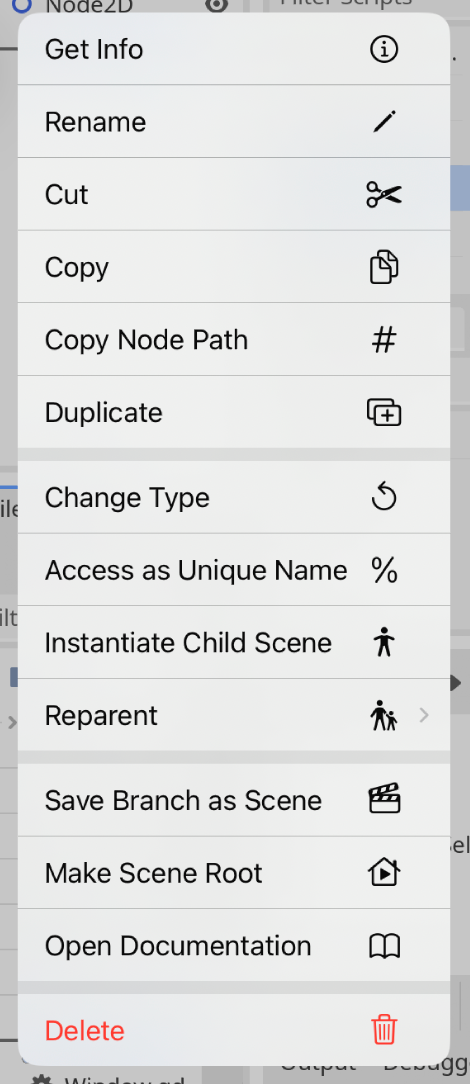Expand the Reparent submenu chevron
470x1084 pixels.
(424, 716)
